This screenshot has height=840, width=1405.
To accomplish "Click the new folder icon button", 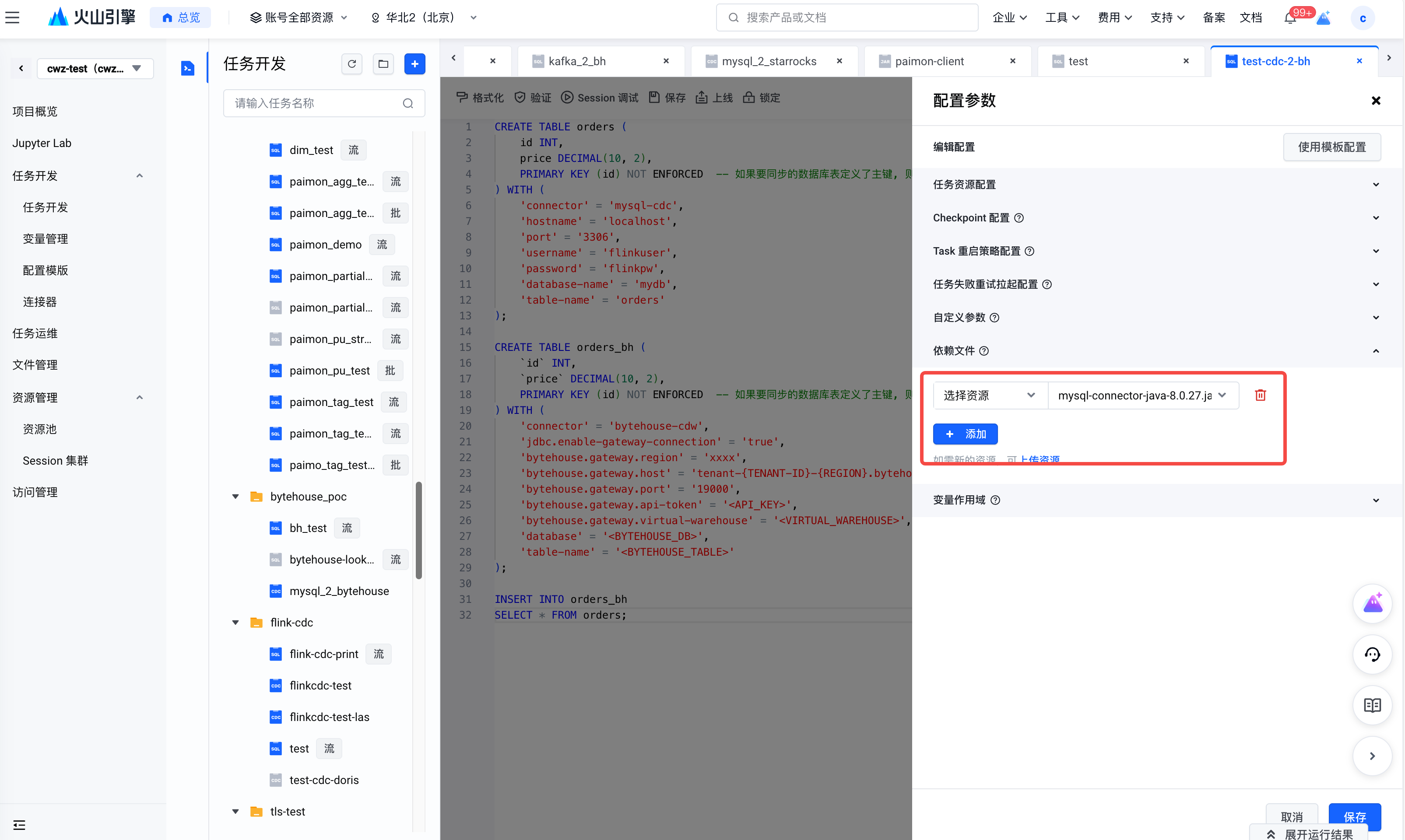I will [x=383, y=64].
